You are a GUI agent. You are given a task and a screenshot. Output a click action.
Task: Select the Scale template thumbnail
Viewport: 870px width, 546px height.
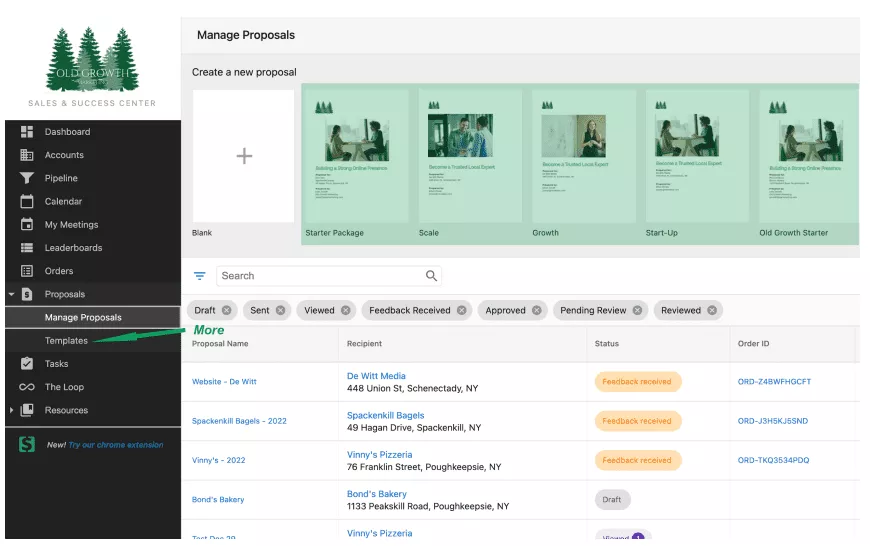point(471,156)
